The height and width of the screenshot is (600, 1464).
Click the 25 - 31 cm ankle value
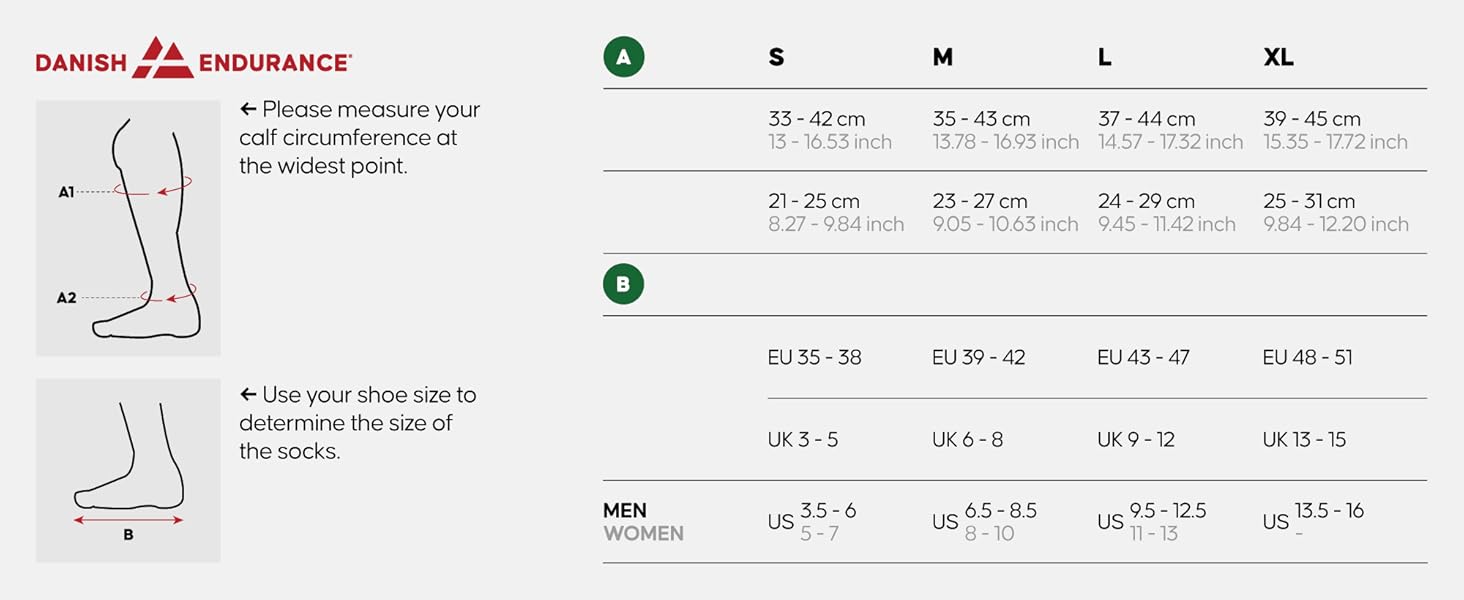[x=1309, y=201]
